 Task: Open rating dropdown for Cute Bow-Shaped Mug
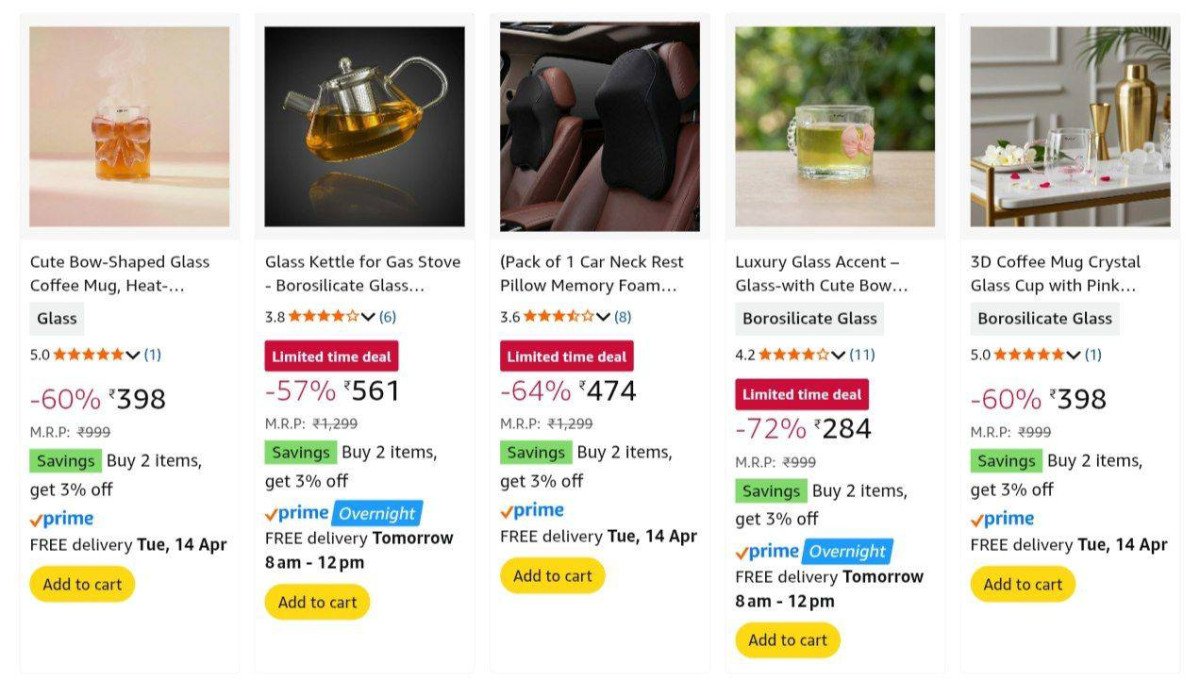[133, 354]
